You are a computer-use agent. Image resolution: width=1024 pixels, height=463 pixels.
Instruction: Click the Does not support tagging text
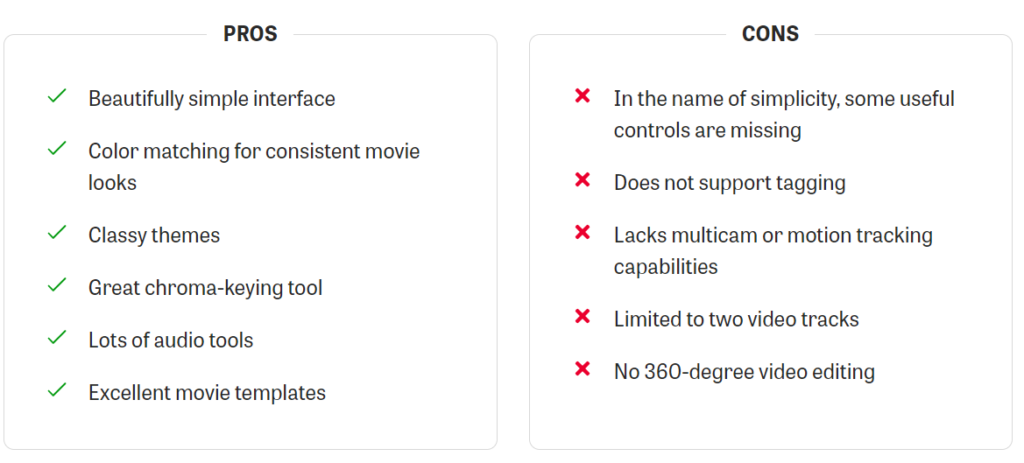[729, 183]
